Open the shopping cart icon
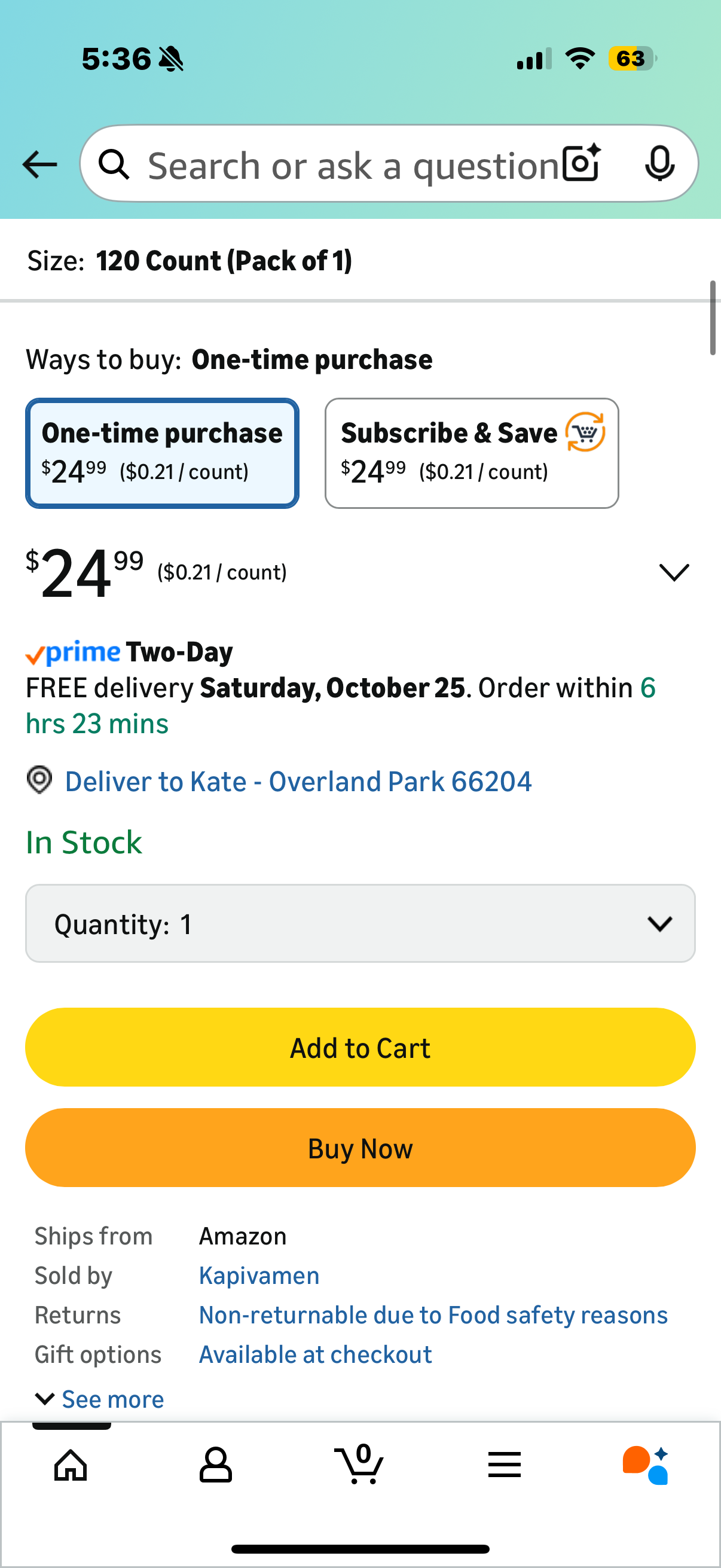Screen dimensions: 721x1568 359,1465
